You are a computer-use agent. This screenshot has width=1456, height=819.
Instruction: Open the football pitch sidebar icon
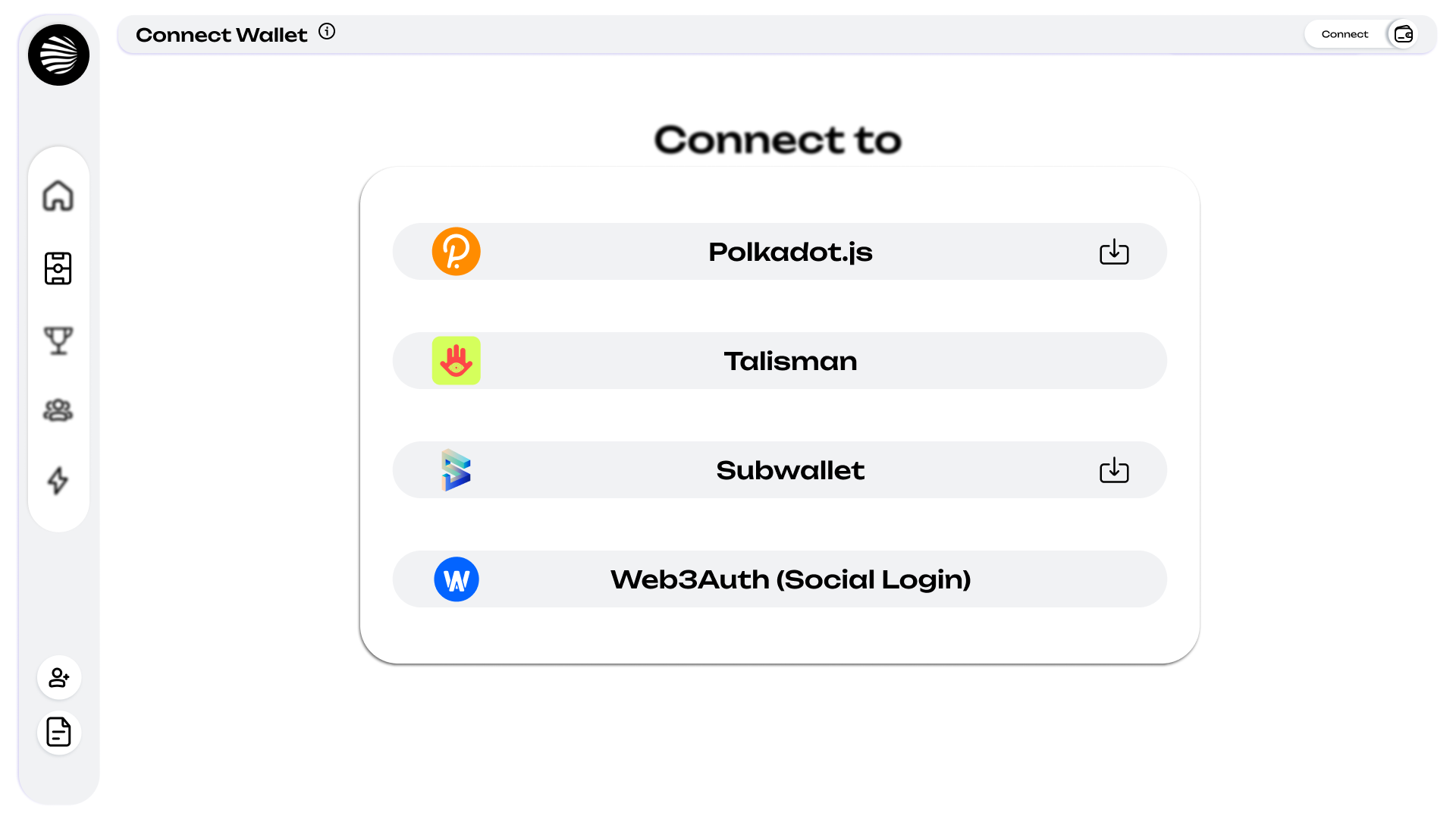pos(58,268)
